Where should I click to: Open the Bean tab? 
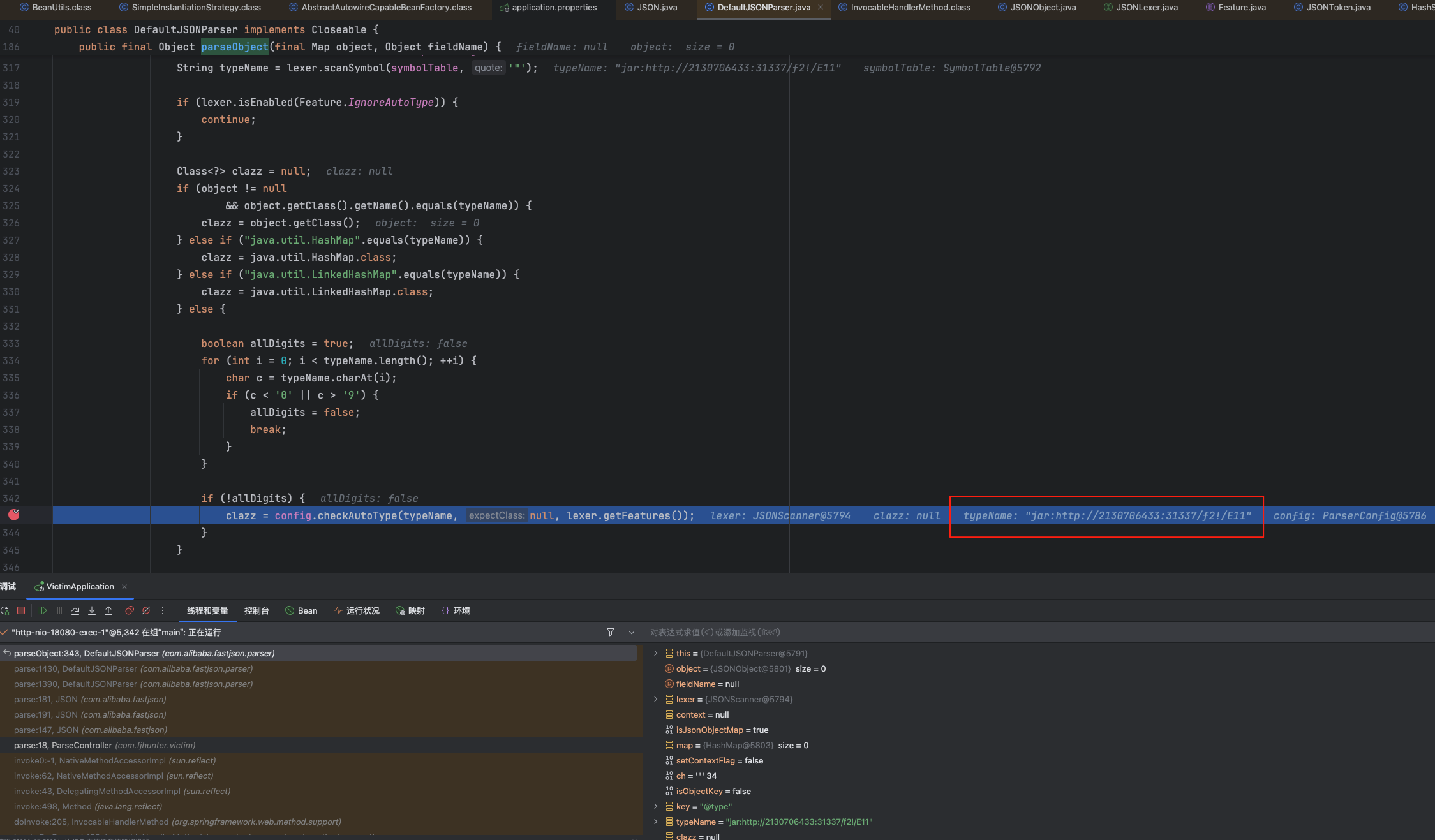[301, 610]
